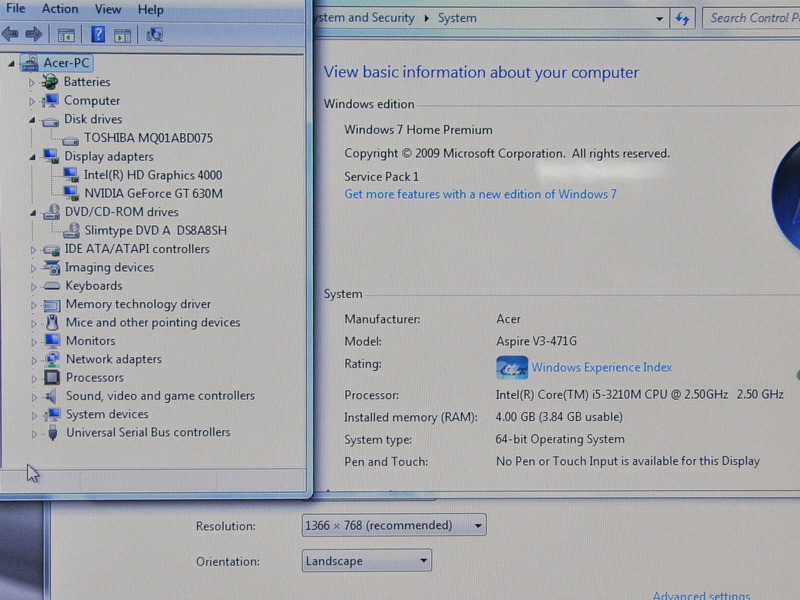Image resolution: width=800 pixels, height=600 pixels.
Task: Open the Advanced settings link
Action: (x=701, y=595)
